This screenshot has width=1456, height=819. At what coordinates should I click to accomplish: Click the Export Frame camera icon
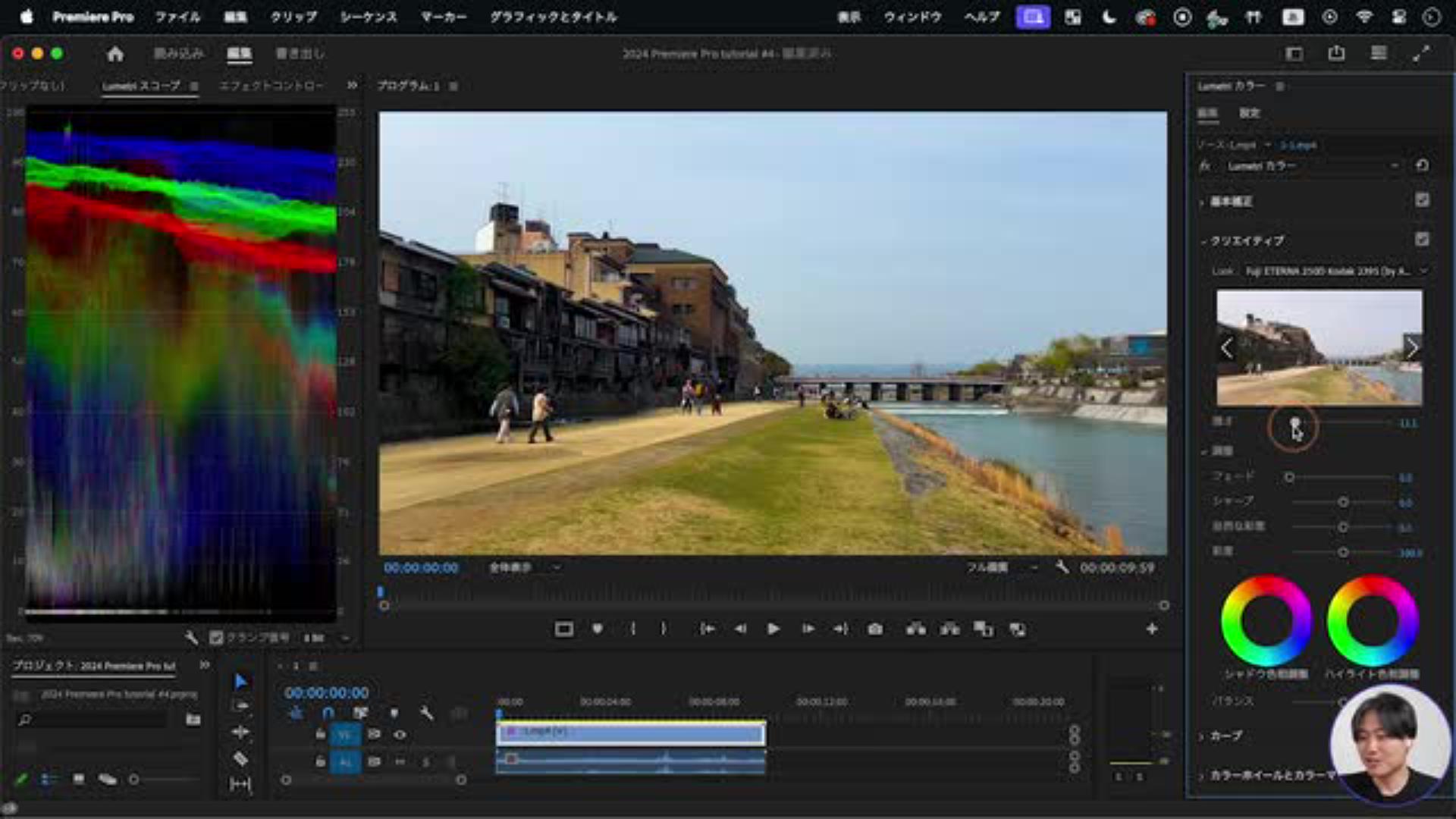875,629
